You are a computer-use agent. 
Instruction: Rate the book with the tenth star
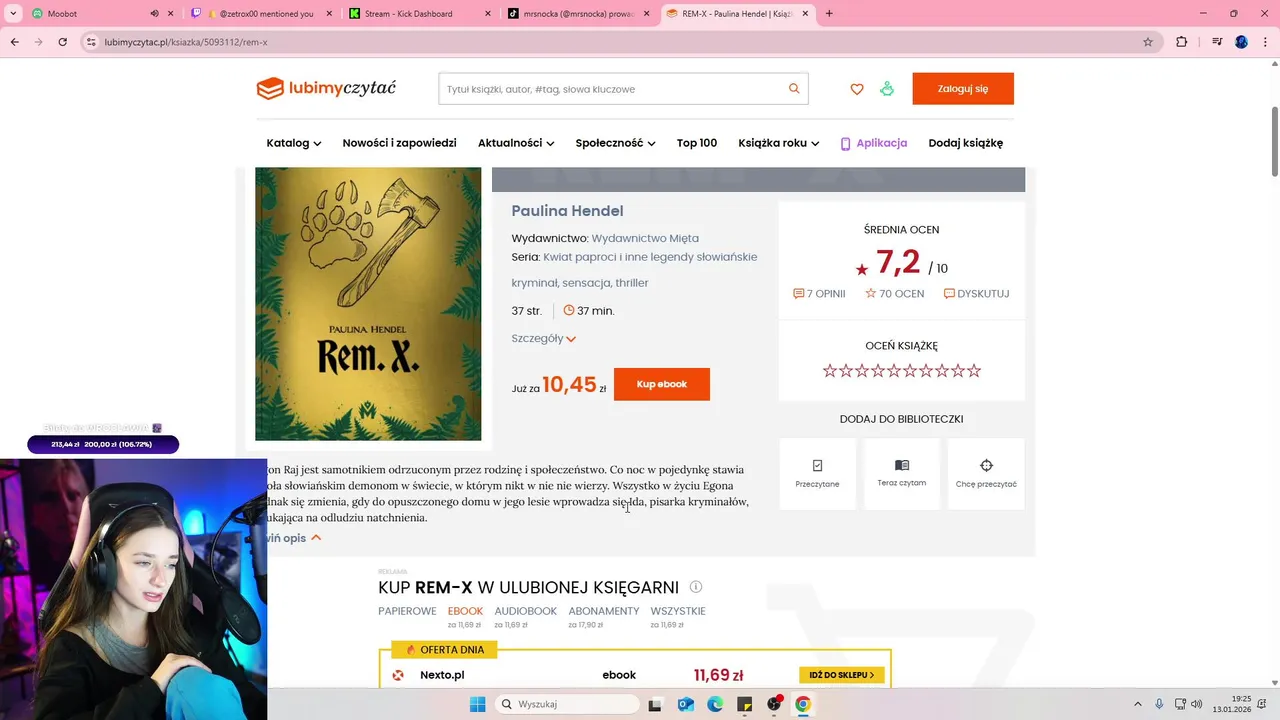[974, 371]
